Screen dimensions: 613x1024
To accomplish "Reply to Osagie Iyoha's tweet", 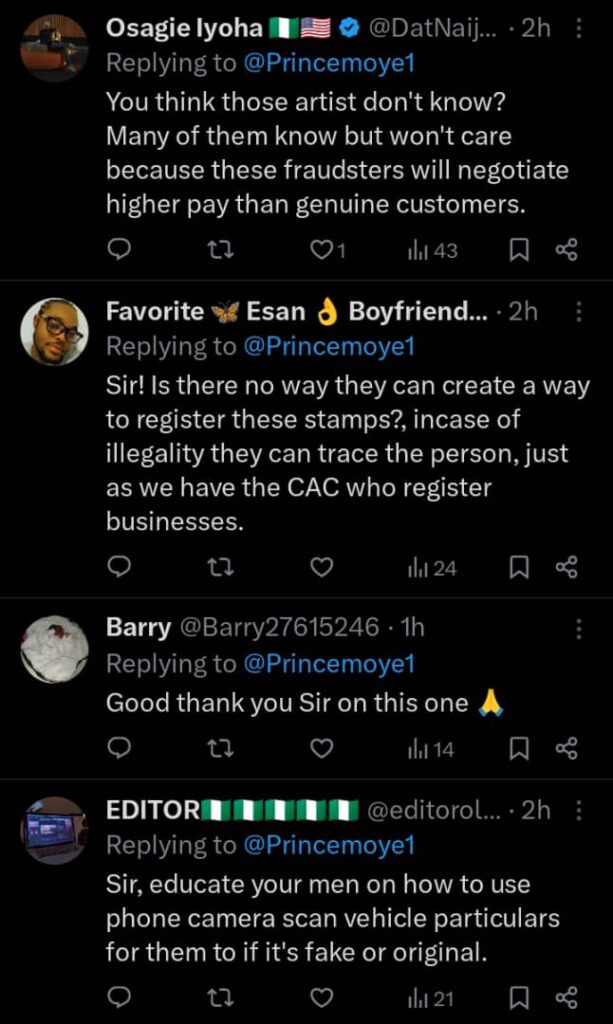I will point(119,250).
